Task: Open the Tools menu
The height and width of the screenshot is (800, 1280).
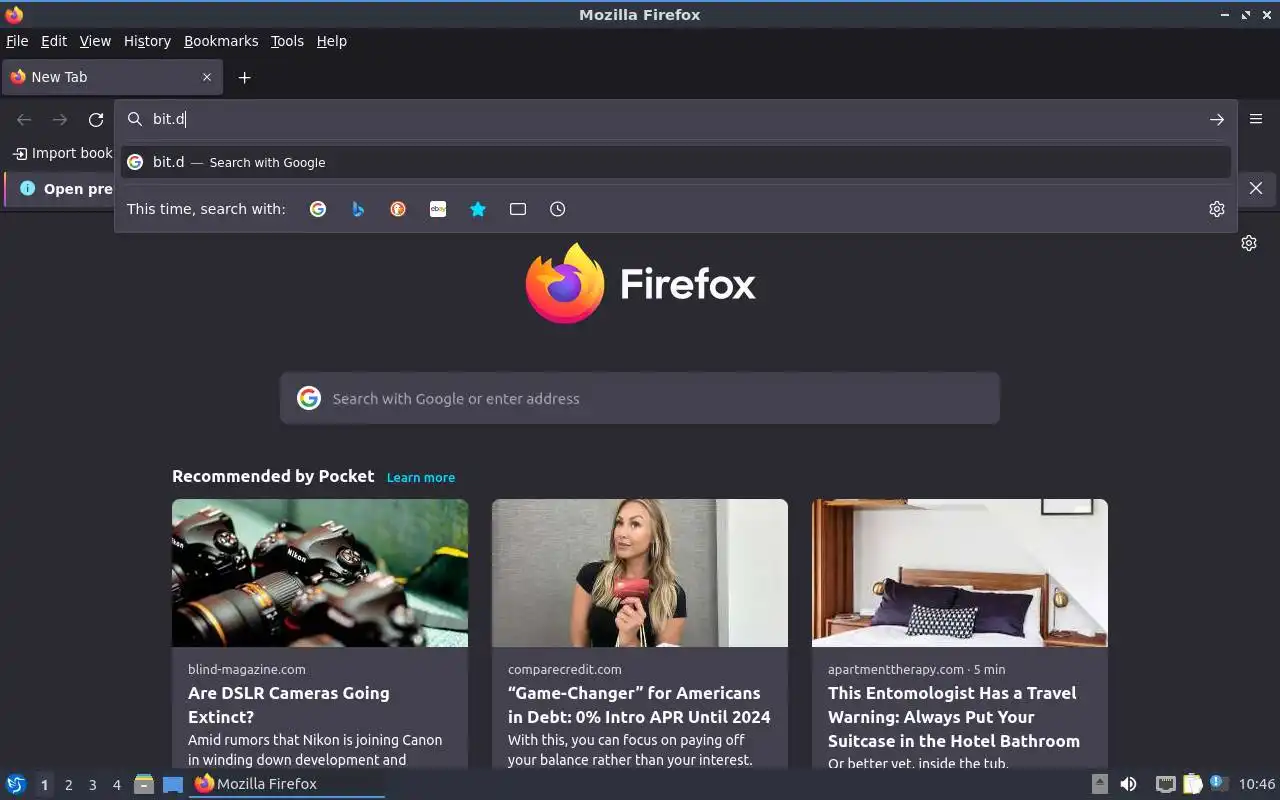Action: coord(287,41)
